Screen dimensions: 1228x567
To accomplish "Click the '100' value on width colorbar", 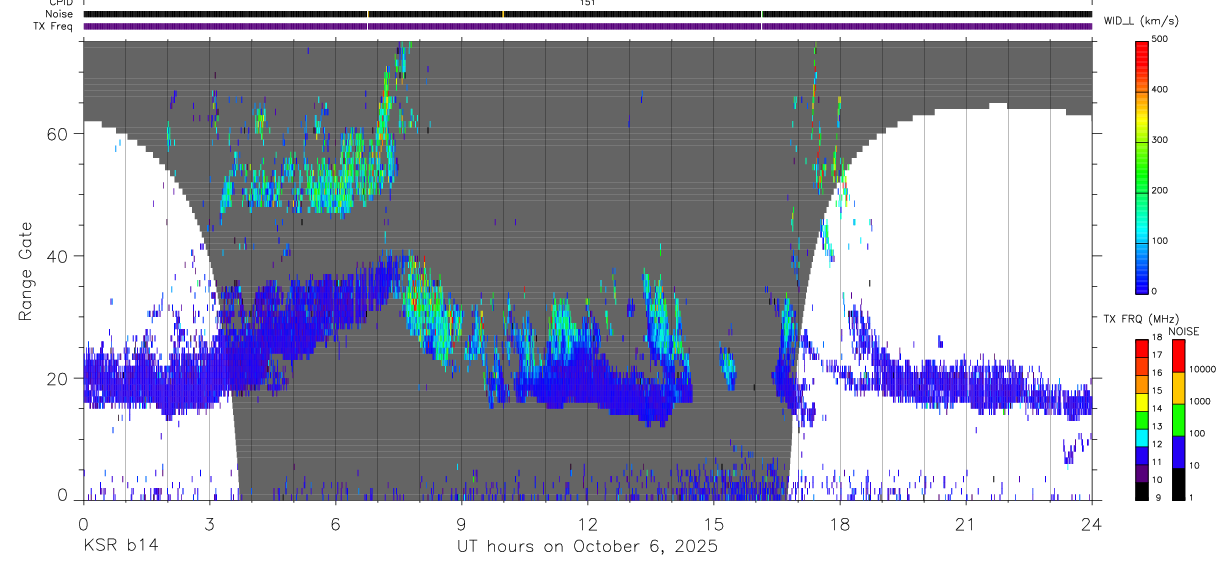I will pos(1160,241).
